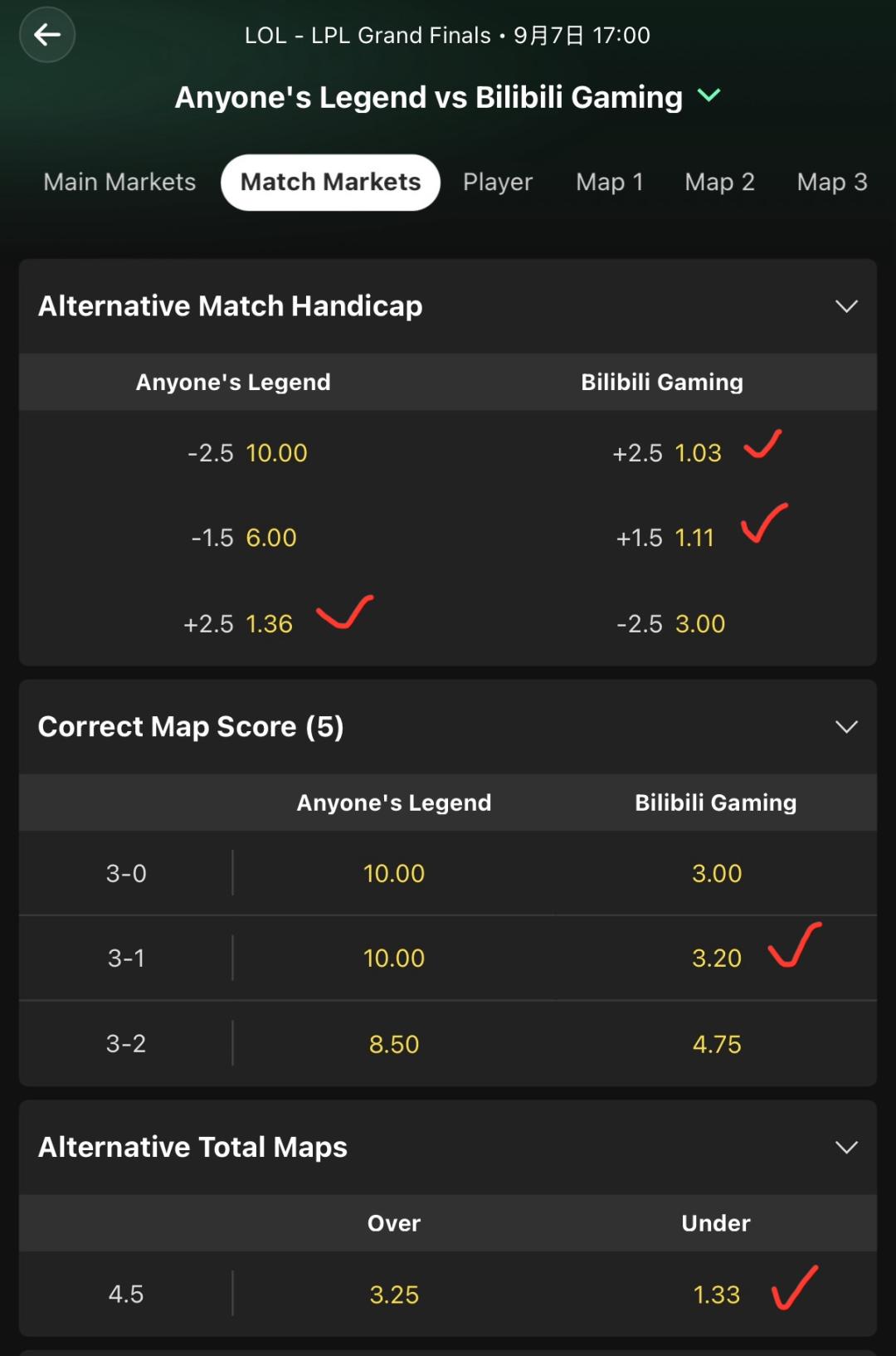Open the Player tab
This screenshot has height=1356, width=896.
498,182
